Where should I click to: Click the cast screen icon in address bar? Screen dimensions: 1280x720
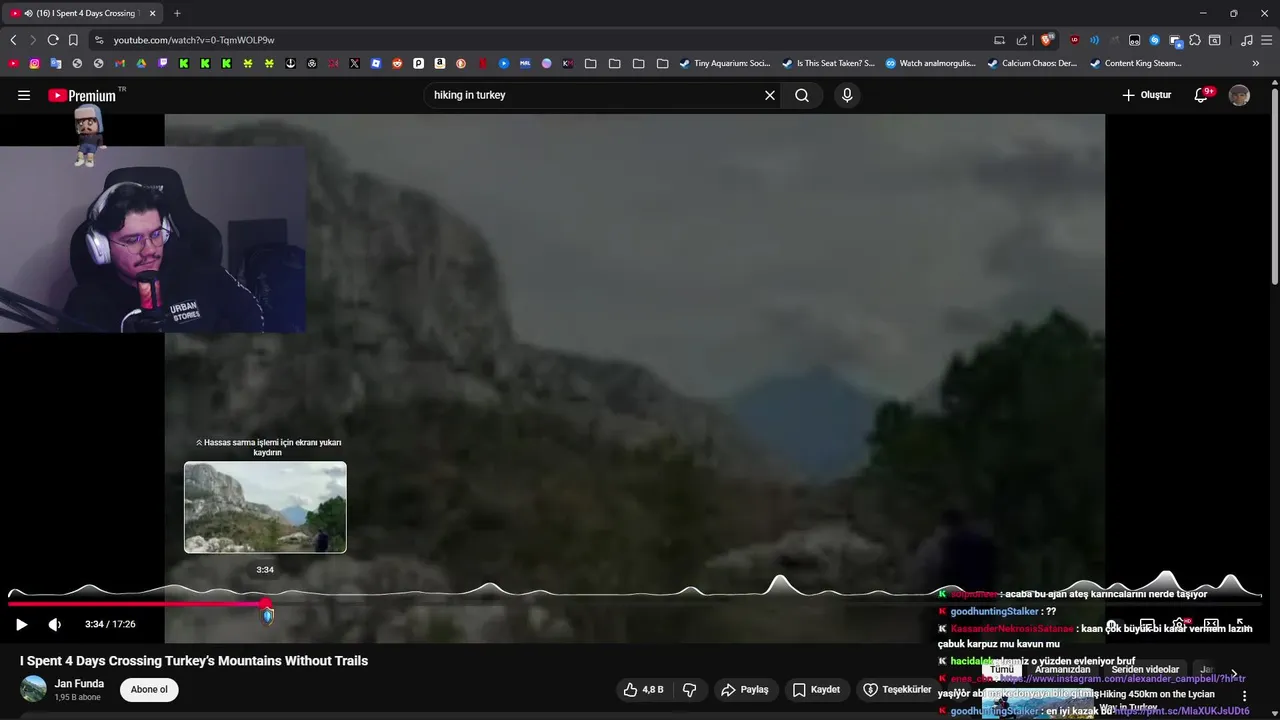coord(999,40)
